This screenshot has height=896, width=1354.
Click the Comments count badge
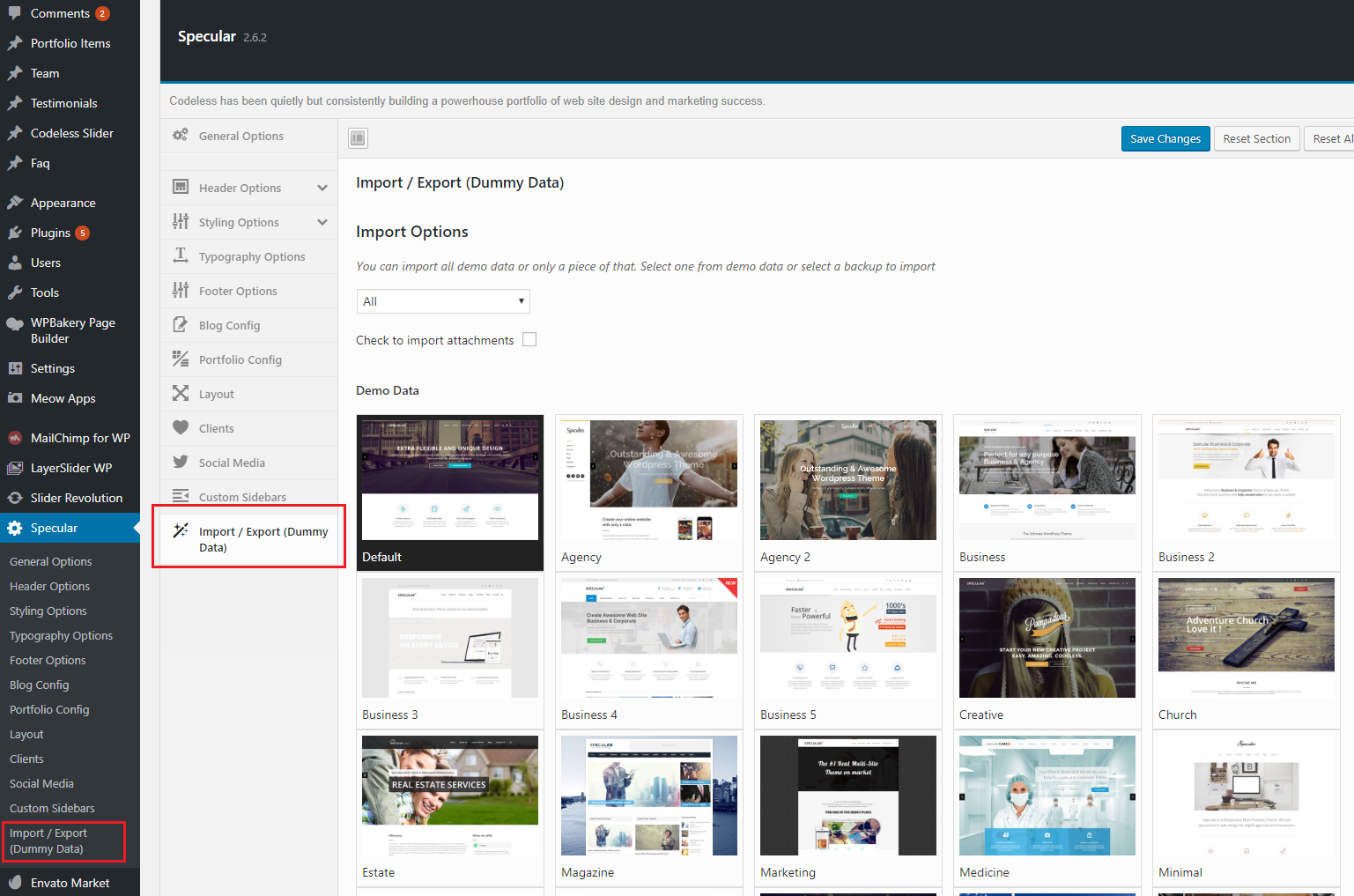pyautogui.click(x=102, y=13)
